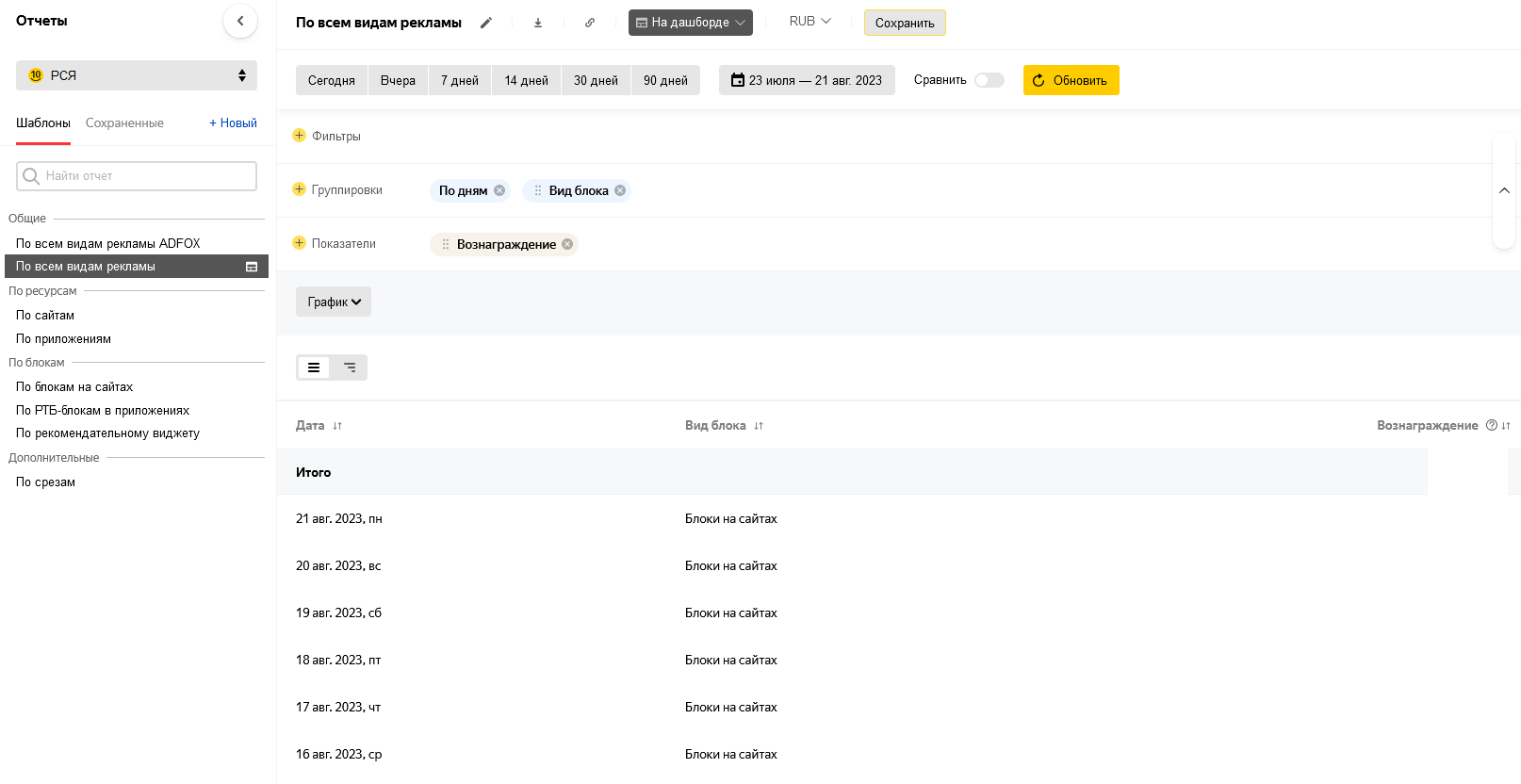Toggle the Сравнить switch
This screenshot has height=784, width=1521.
[989, 80]
